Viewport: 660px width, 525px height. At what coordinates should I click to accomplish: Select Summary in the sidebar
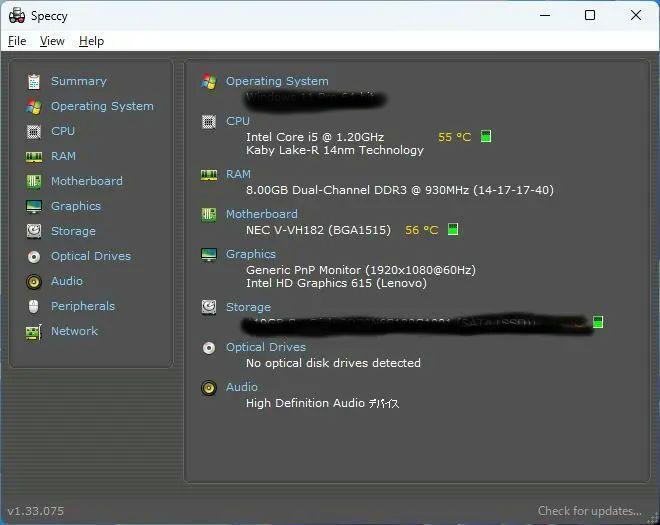[x=79, y=81]
